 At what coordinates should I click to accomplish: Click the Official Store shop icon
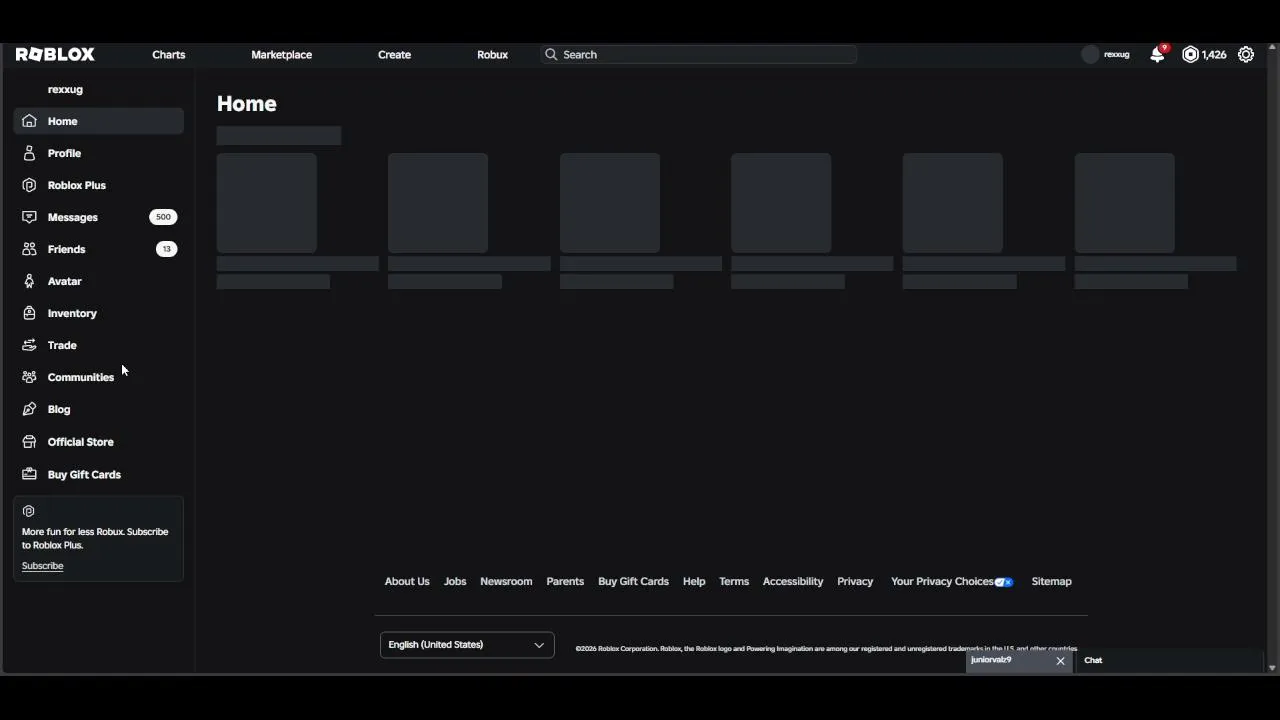point(29,442)
